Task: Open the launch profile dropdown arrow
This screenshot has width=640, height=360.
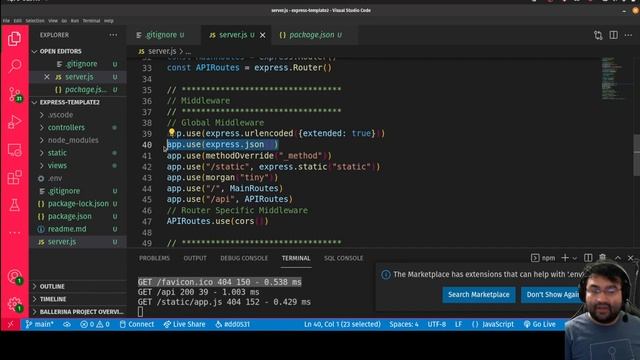Action: pyautogui.click(x=575, y=258)
